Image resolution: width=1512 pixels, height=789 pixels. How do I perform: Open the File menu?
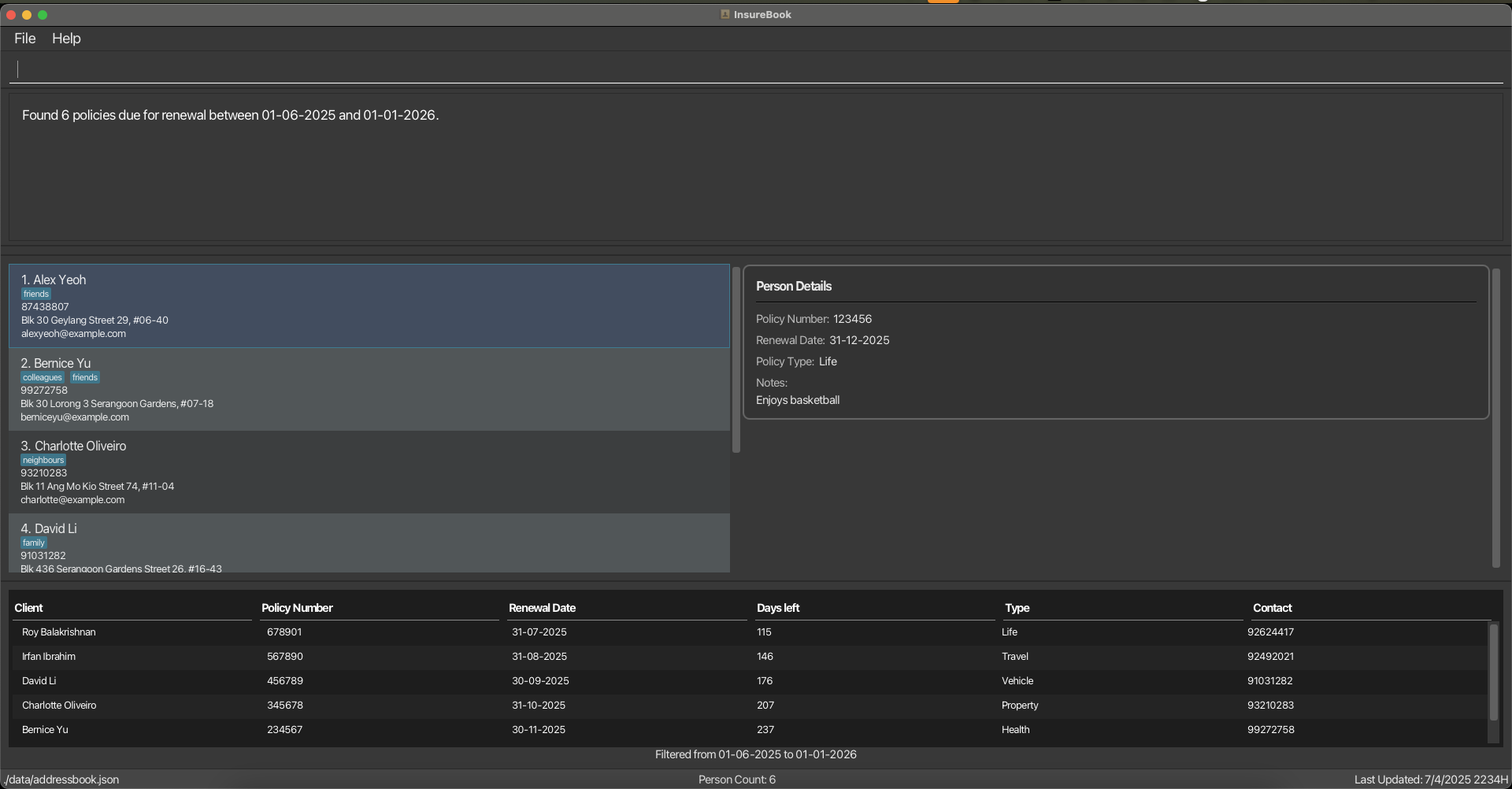pyautogui.click(x=24, y=39)
